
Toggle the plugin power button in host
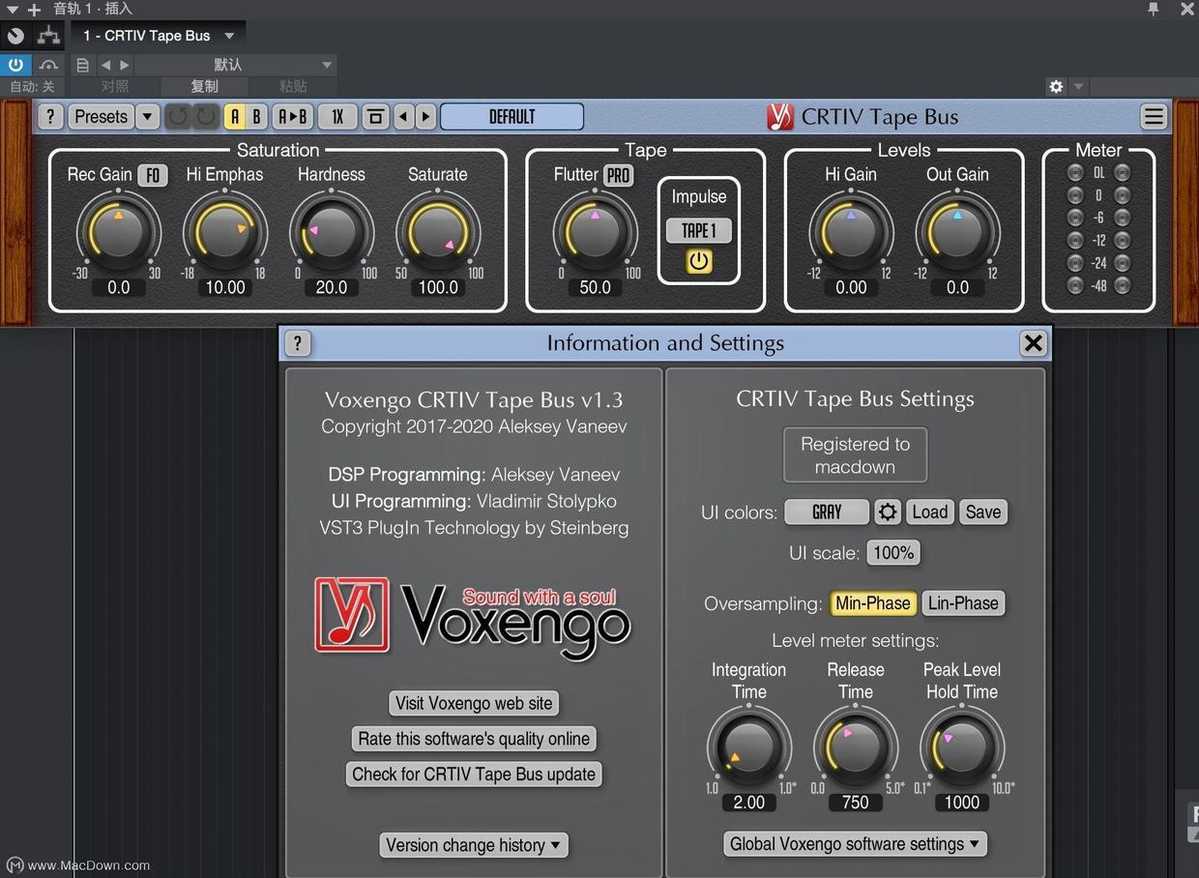click(15, 64)
